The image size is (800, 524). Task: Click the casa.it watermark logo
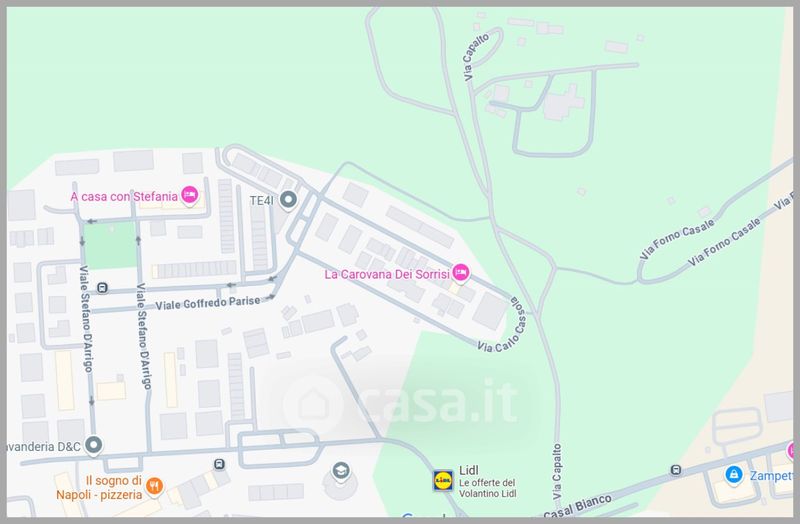401,403
